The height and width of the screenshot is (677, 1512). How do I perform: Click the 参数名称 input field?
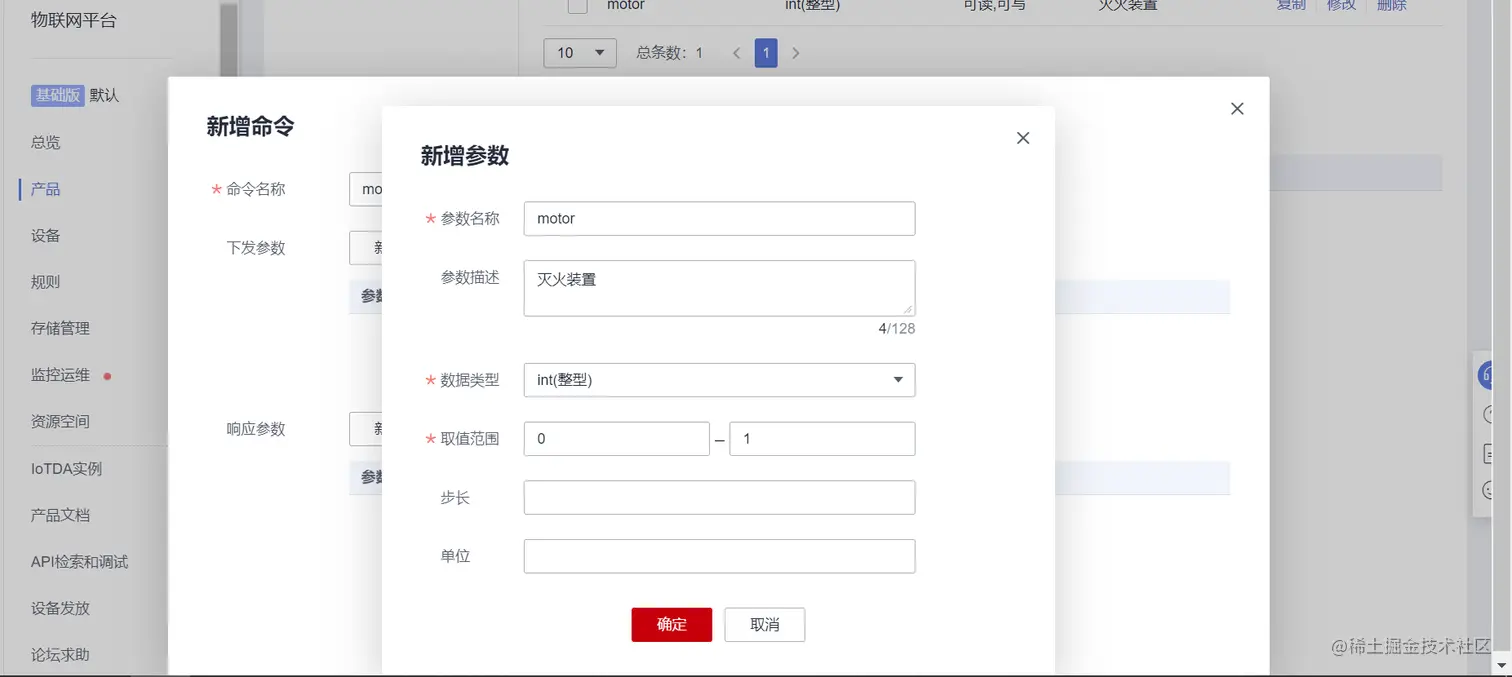coord(719,218)
